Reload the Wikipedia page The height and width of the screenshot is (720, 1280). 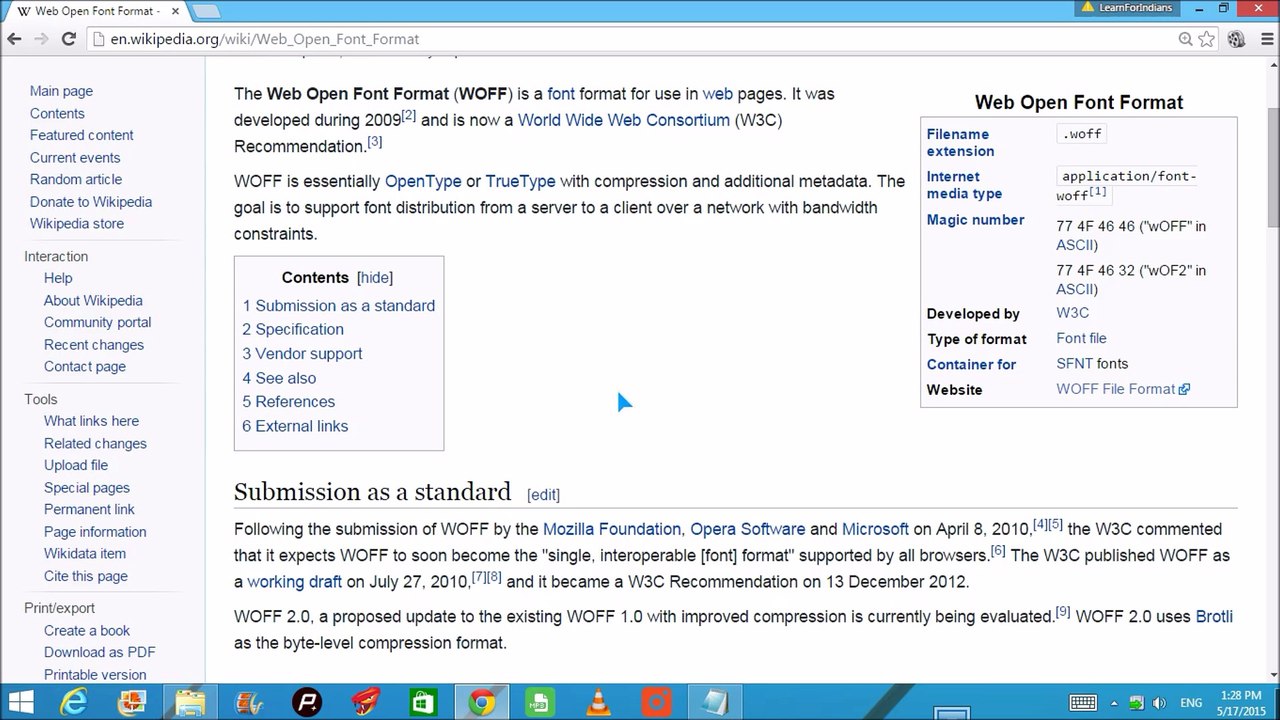[x=68, y=39]
